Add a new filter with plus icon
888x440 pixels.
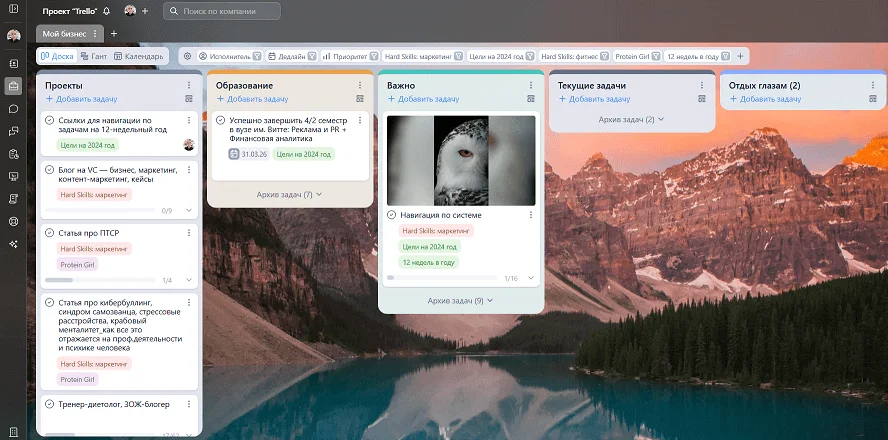click(740, 56)
